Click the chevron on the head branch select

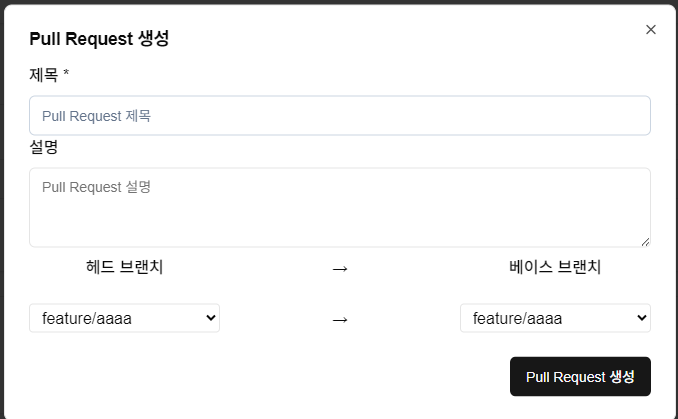point(211,318)
